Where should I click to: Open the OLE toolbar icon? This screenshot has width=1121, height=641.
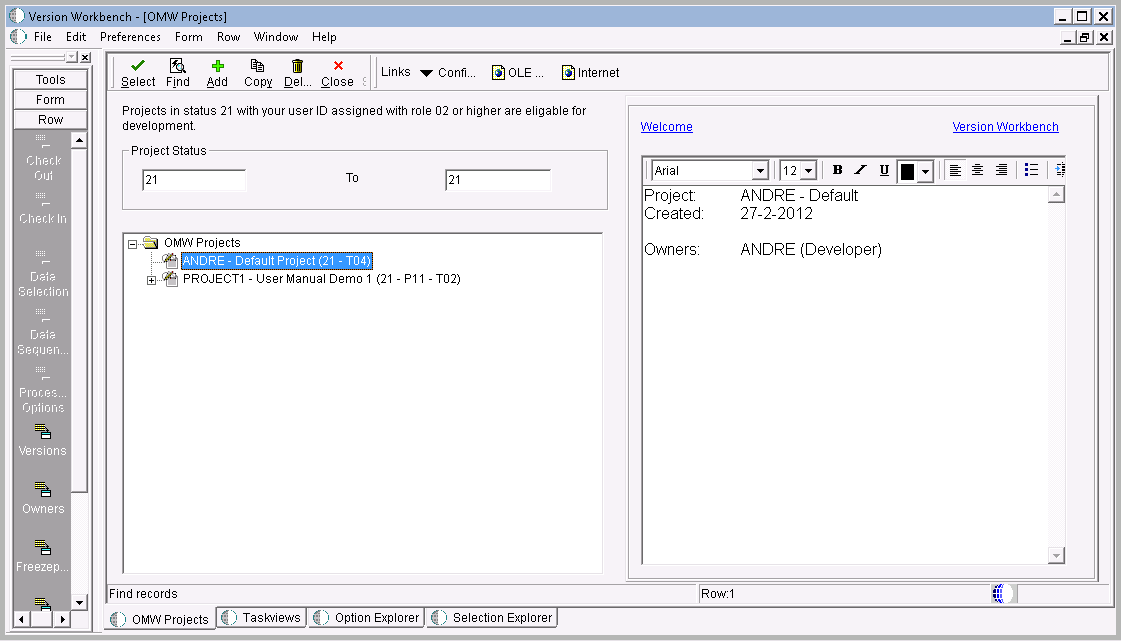[x=517, y=71]
